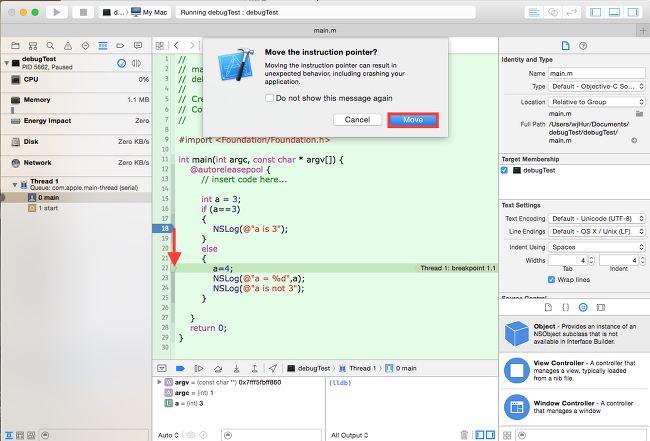
Task: Collapse Thread 1 disclosure triangle
Action: [15, 184]
